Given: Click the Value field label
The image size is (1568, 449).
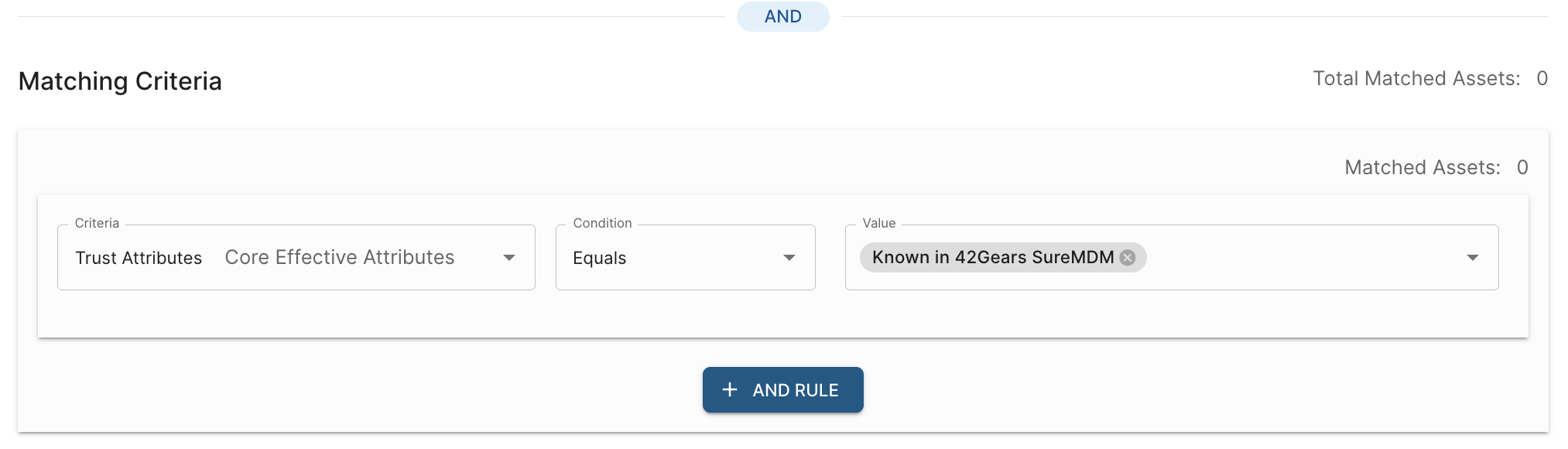Looking at the screenshot, I should pos(879,223).
